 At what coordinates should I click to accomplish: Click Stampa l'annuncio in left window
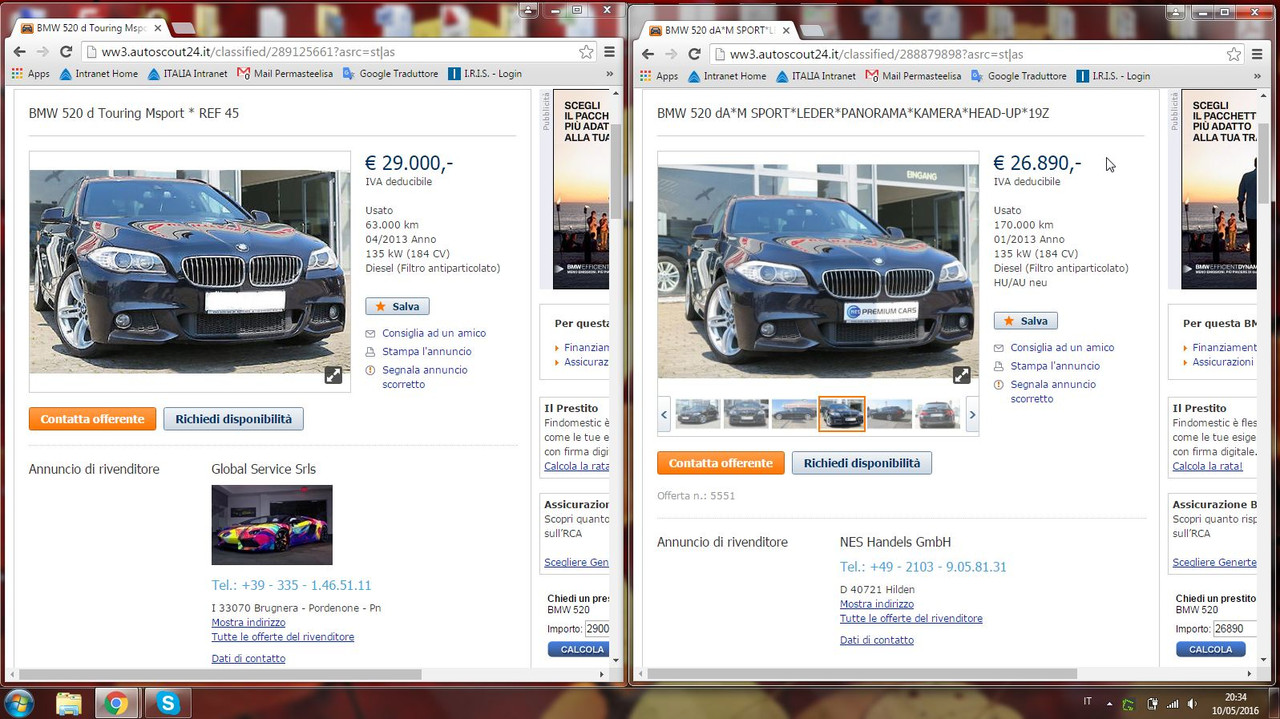point(427,352)
